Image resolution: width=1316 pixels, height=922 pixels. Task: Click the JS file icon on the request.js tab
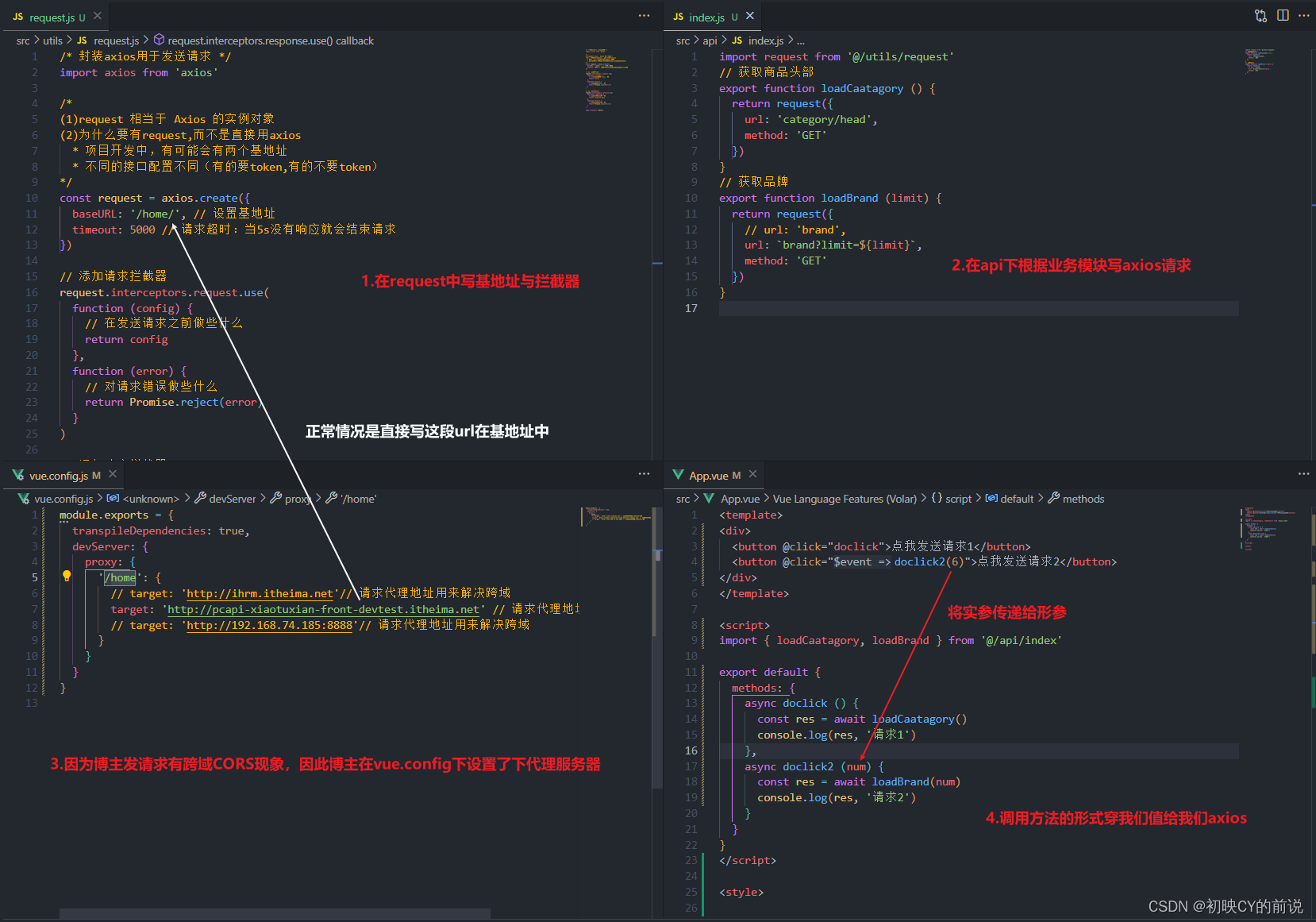click(x=17, y=16)
